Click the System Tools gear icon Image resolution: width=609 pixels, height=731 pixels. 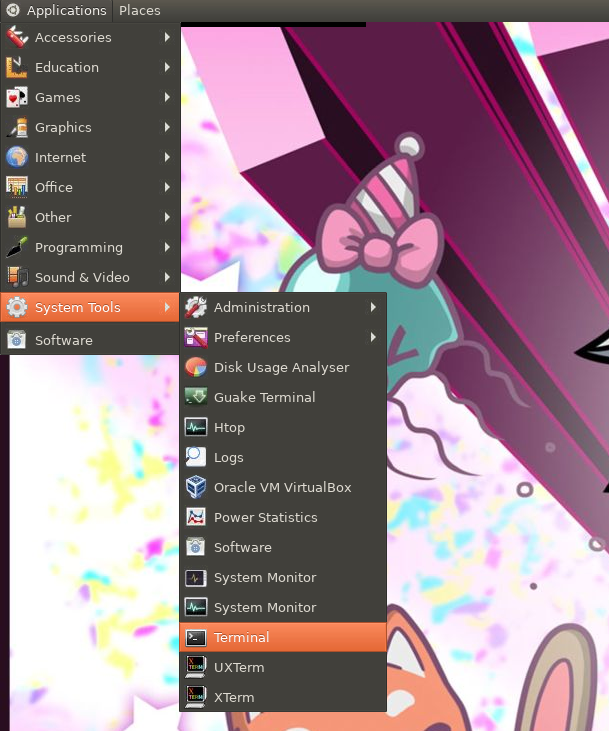click(17, 307)
